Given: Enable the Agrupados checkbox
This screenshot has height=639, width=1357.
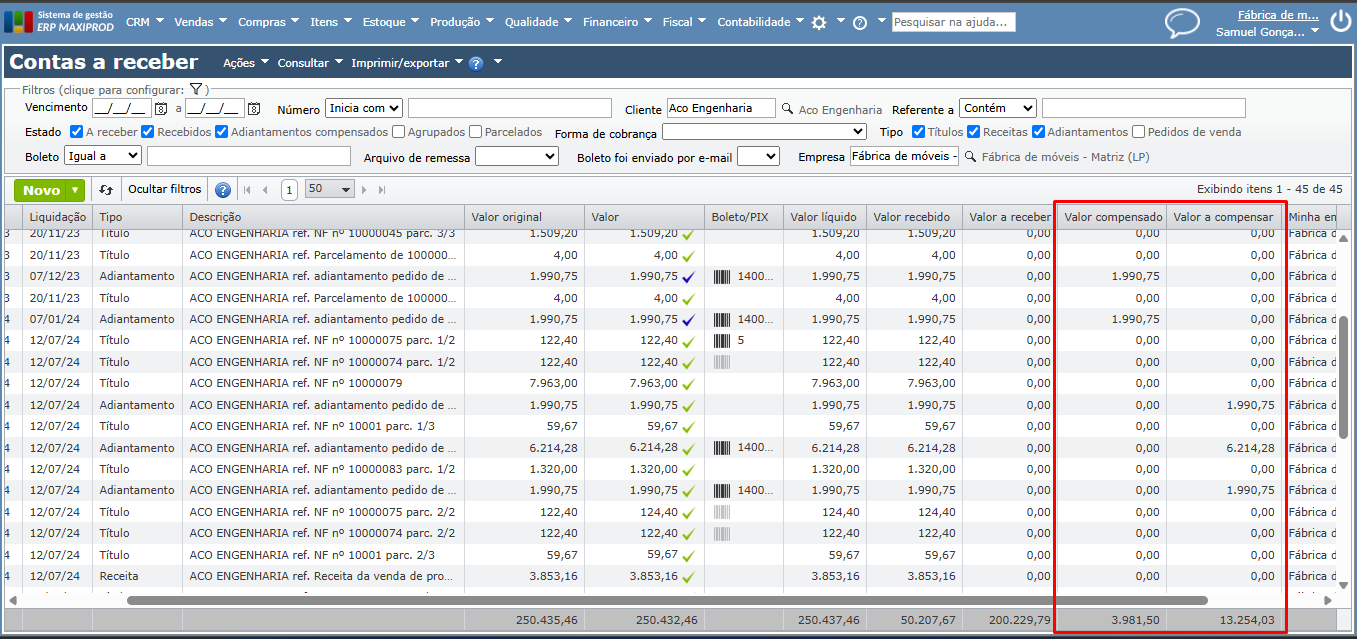Looking at the screenshot, I should pos(399,132).
